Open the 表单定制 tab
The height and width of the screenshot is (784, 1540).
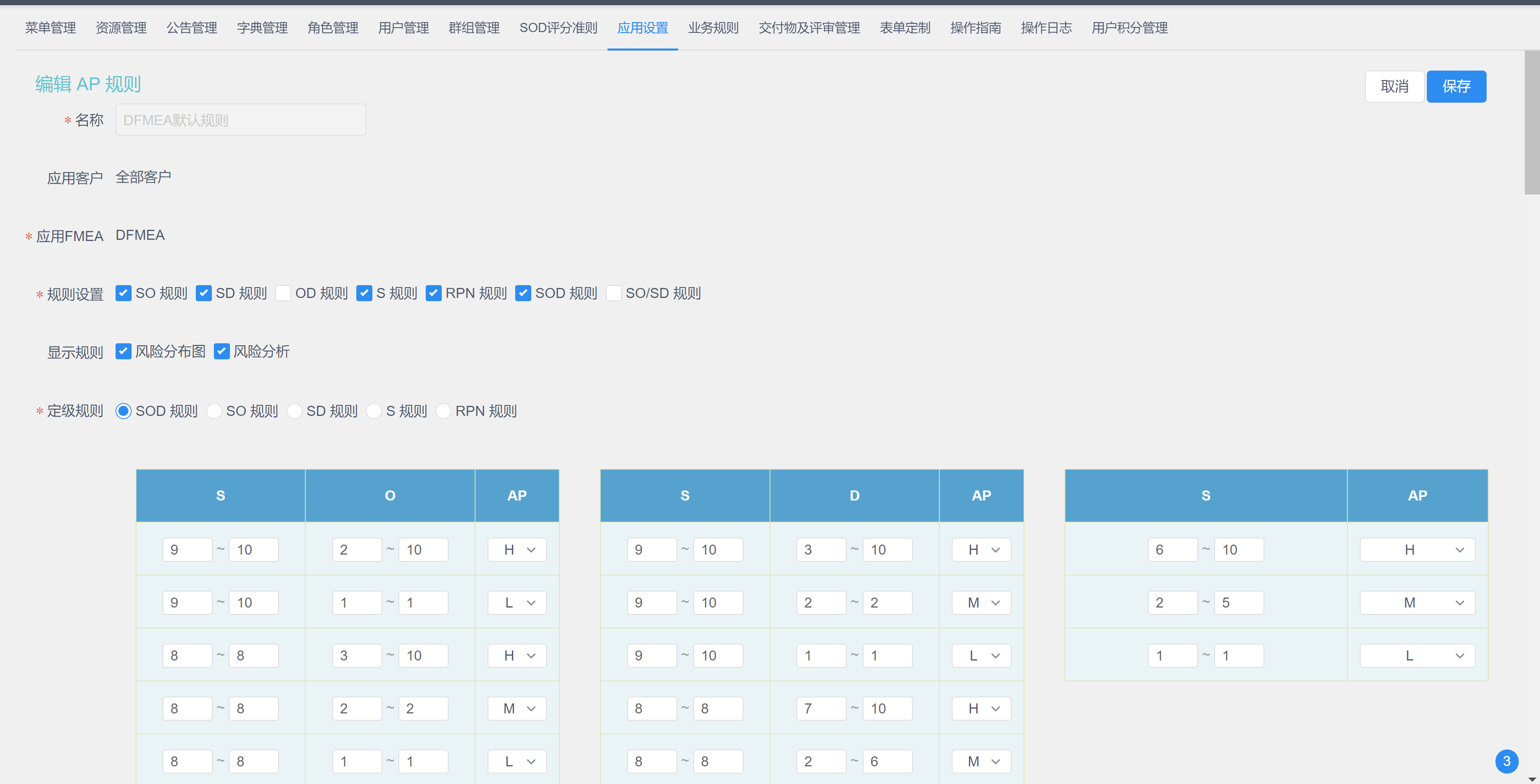pyautogui.click(x=904, y=28)
